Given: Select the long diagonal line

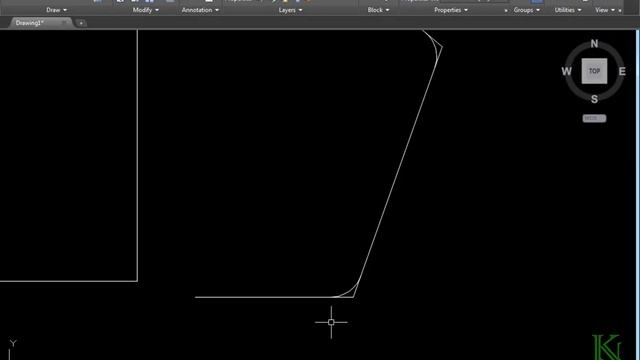Looking at the screenshot, I should [398, 171].
